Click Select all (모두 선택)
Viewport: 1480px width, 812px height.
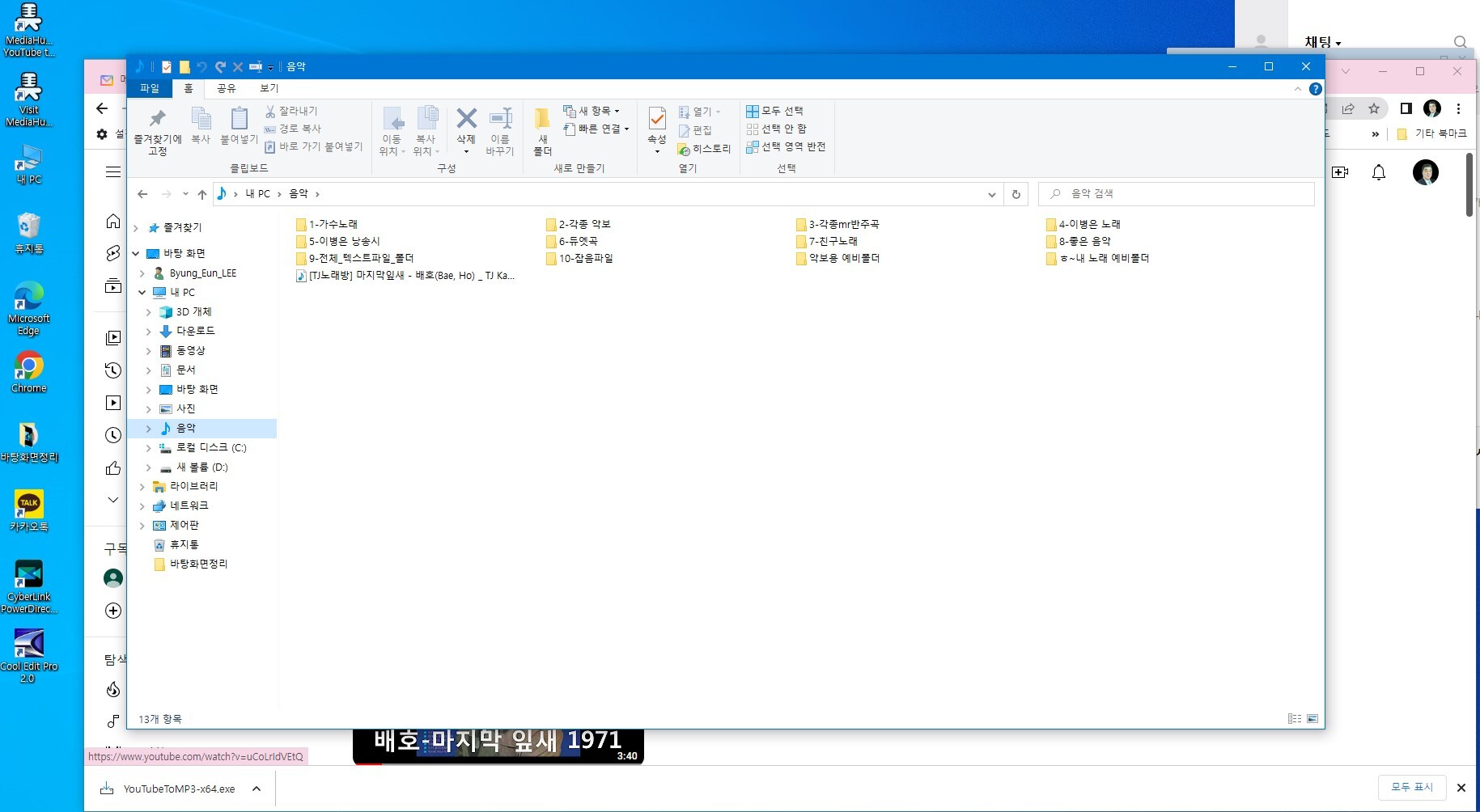tap(774, 111)
